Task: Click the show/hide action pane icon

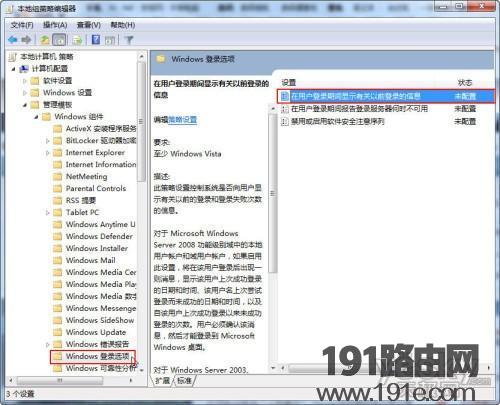Action: pos(110,40)
